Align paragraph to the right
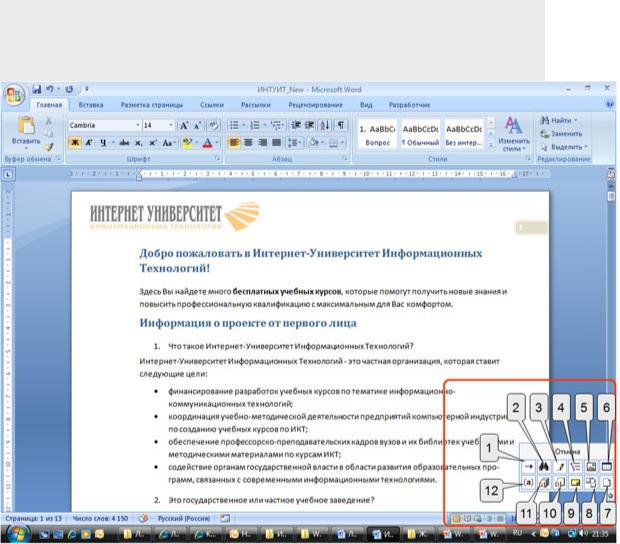The image size is (620, 544). 262,142
